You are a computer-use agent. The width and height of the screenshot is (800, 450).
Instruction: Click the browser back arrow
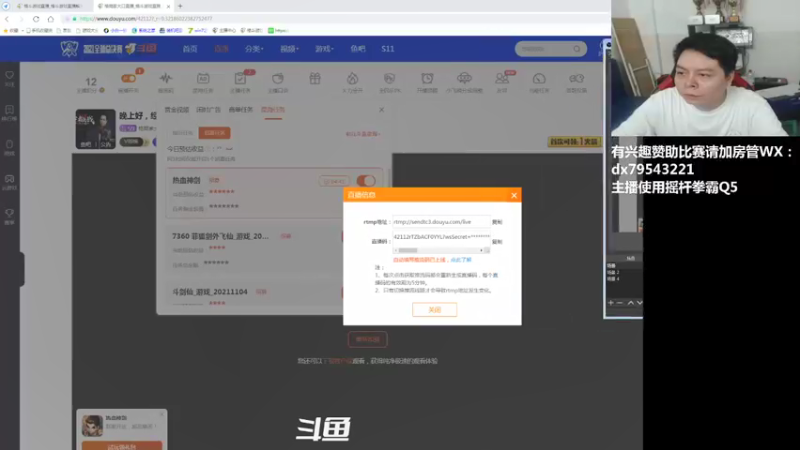pos(7,19)
